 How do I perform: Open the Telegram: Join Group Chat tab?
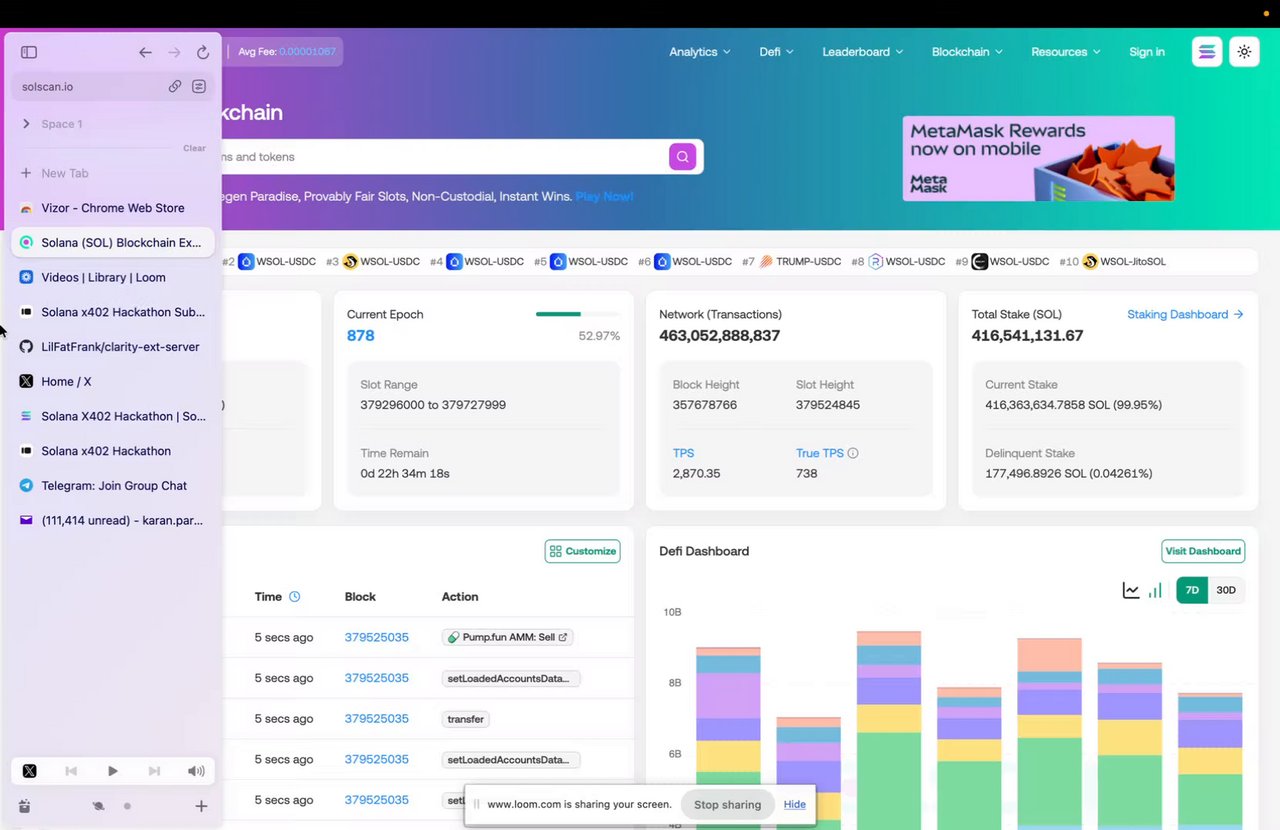(112, 485)
